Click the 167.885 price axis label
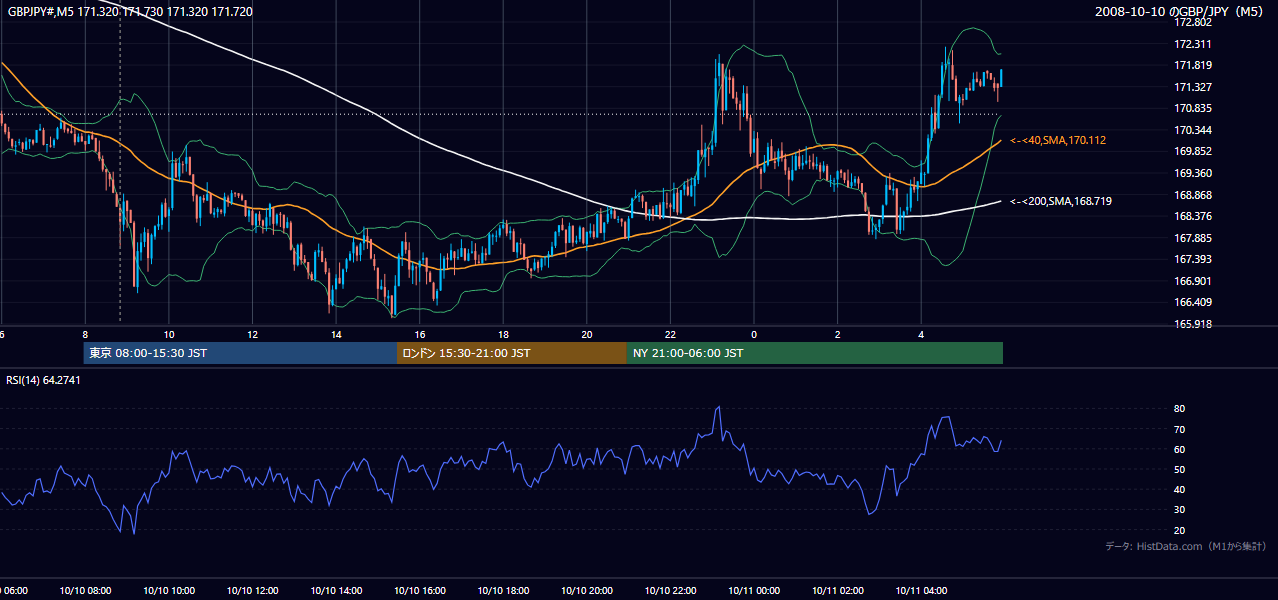This screenshot has height=600, width=1278. (1193, 238)
